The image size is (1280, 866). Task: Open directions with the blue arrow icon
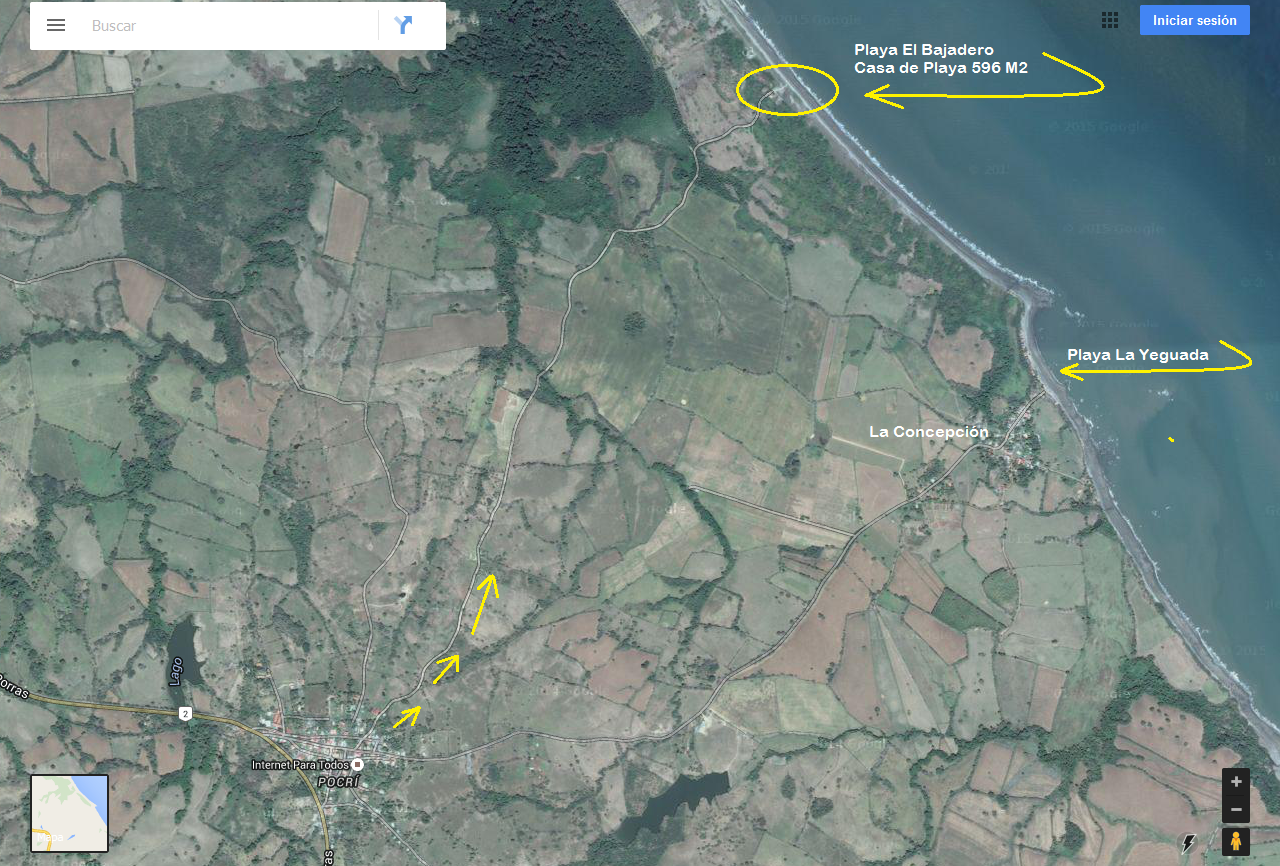tap(403, 25)
